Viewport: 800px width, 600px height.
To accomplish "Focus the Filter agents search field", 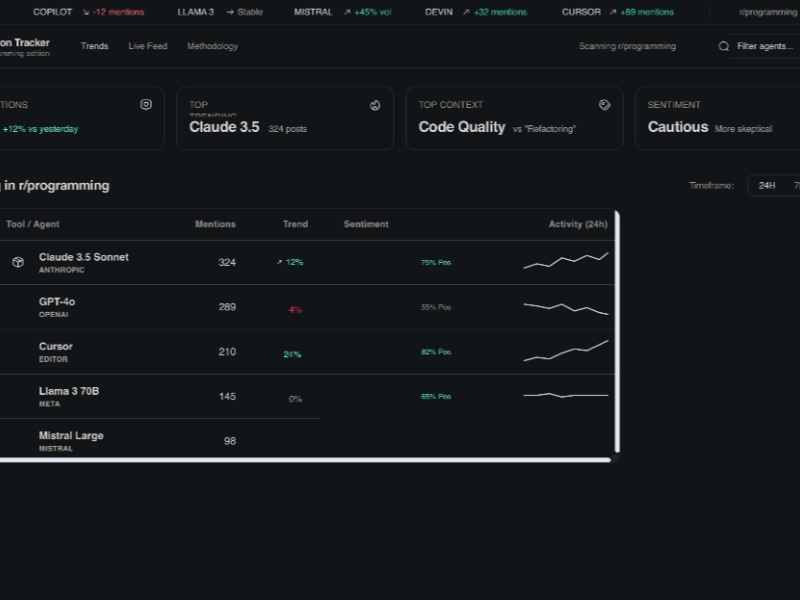I will 765,46.
